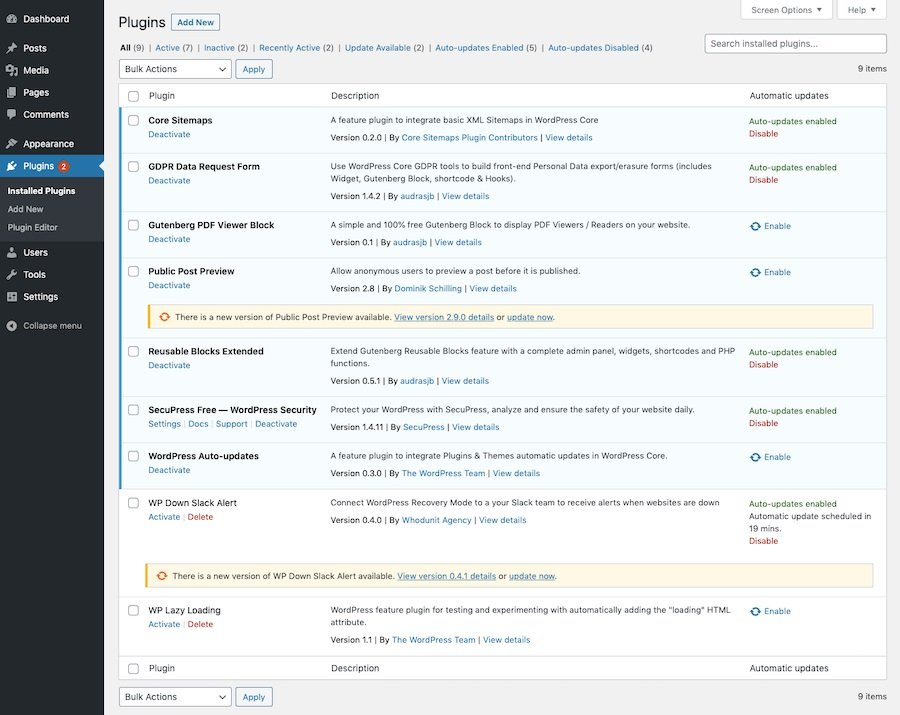Viewport: 900px width, 715px height.
Task: Open the Add New submenu item
Action: pos(25,209)
